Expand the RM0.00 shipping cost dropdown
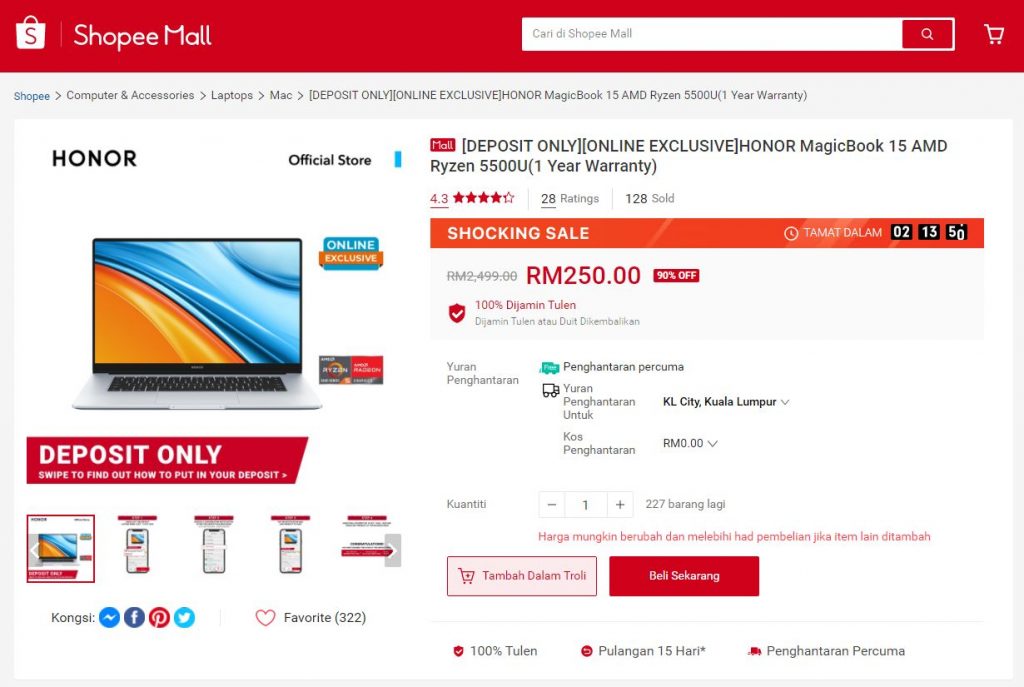This screenshot has height=687, width=1024. [x=690, y=443]
